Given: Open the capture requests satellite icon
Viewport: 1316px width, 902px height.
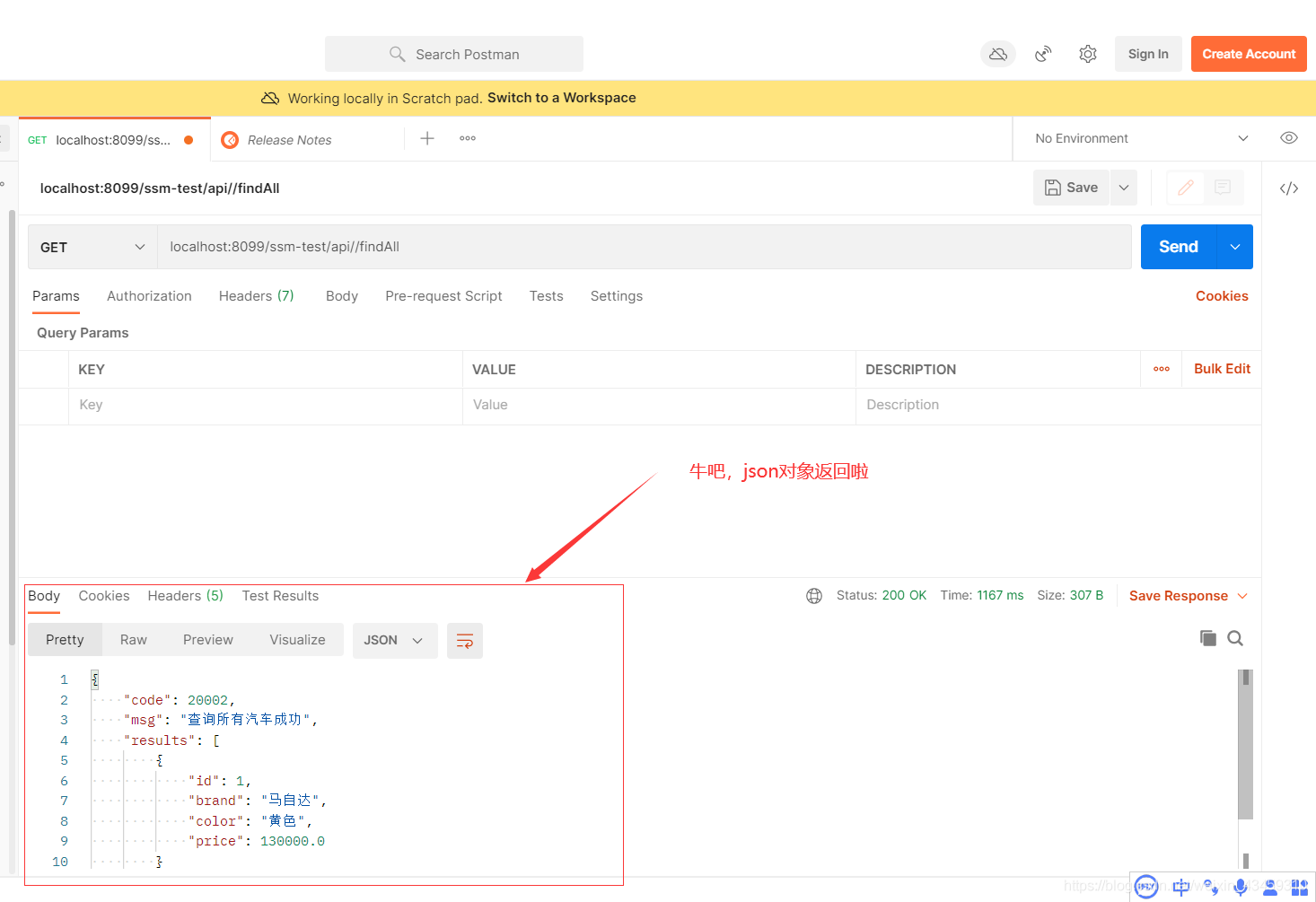Looking at the screenshot, I should (x=1043, y=55).
